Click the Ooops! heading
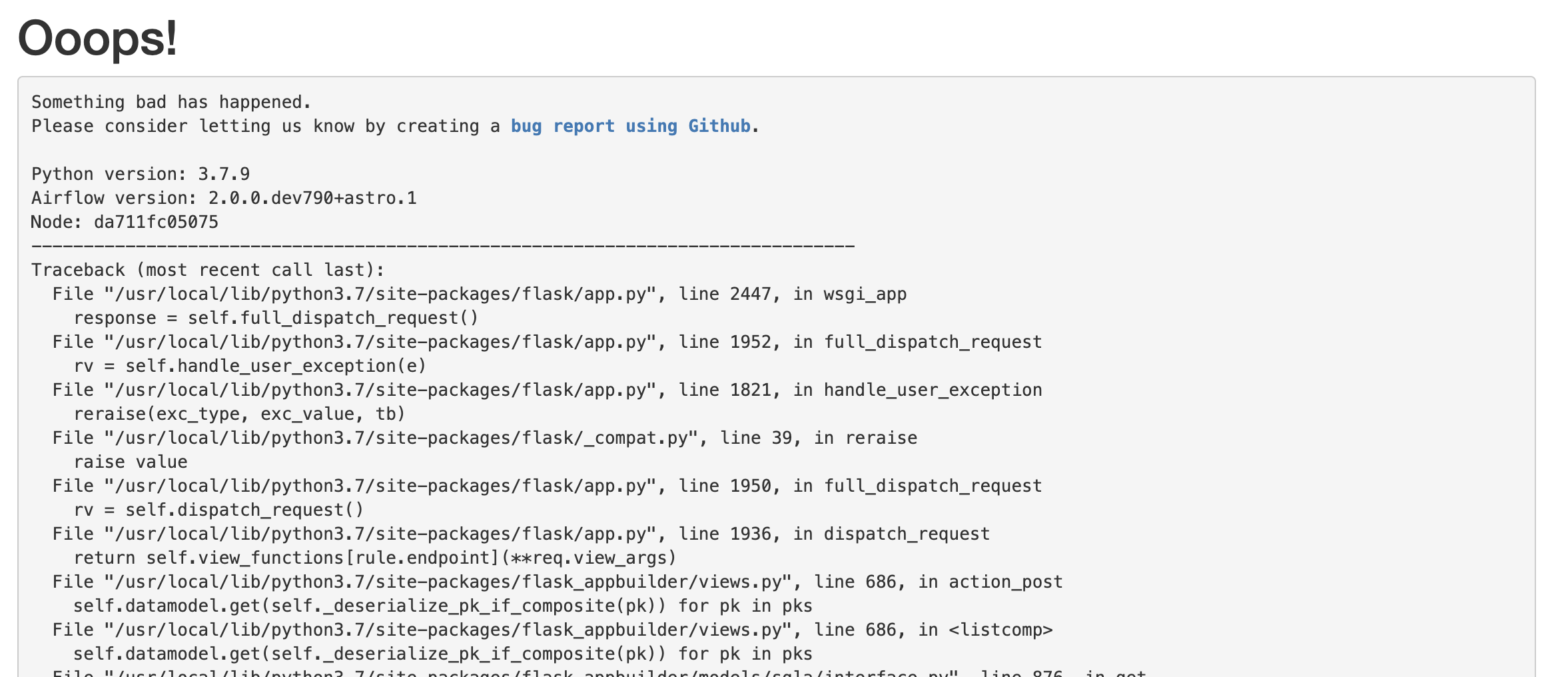This screenshot has width=1568, height=677. click(97, 37)
